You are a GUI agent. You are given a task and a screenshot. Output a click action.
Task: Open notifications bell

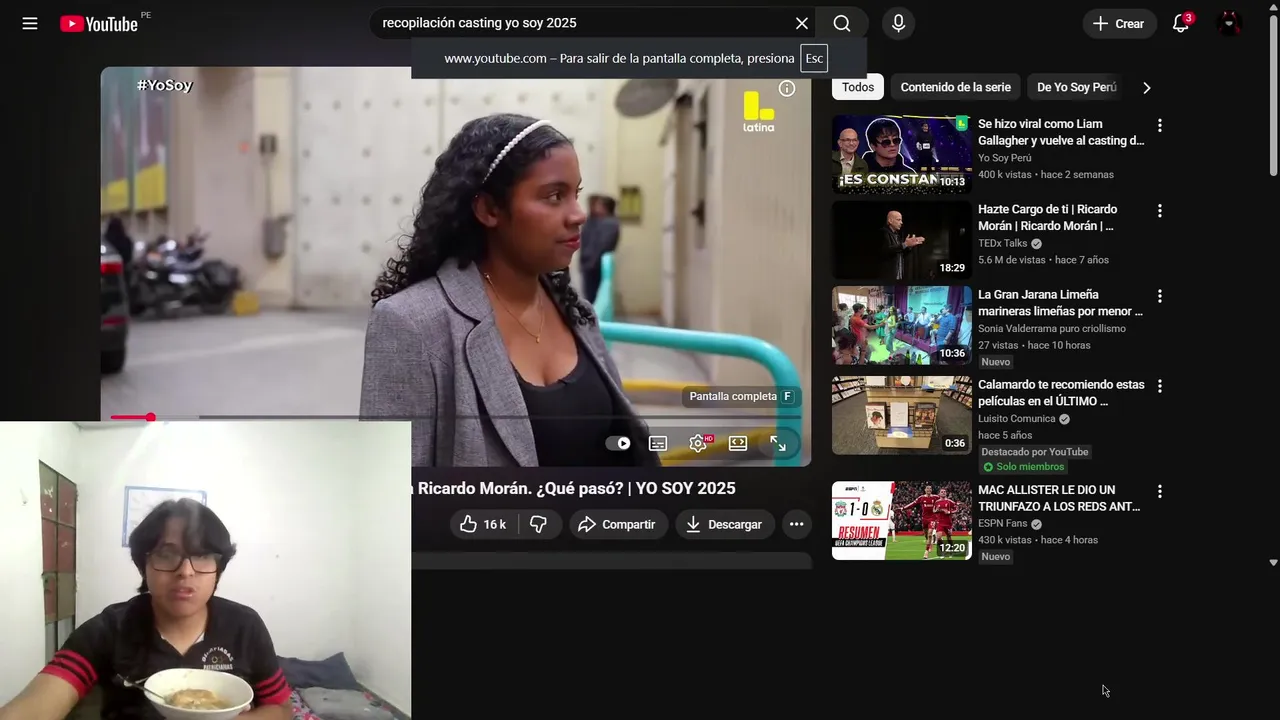(x=1181, y=23)
